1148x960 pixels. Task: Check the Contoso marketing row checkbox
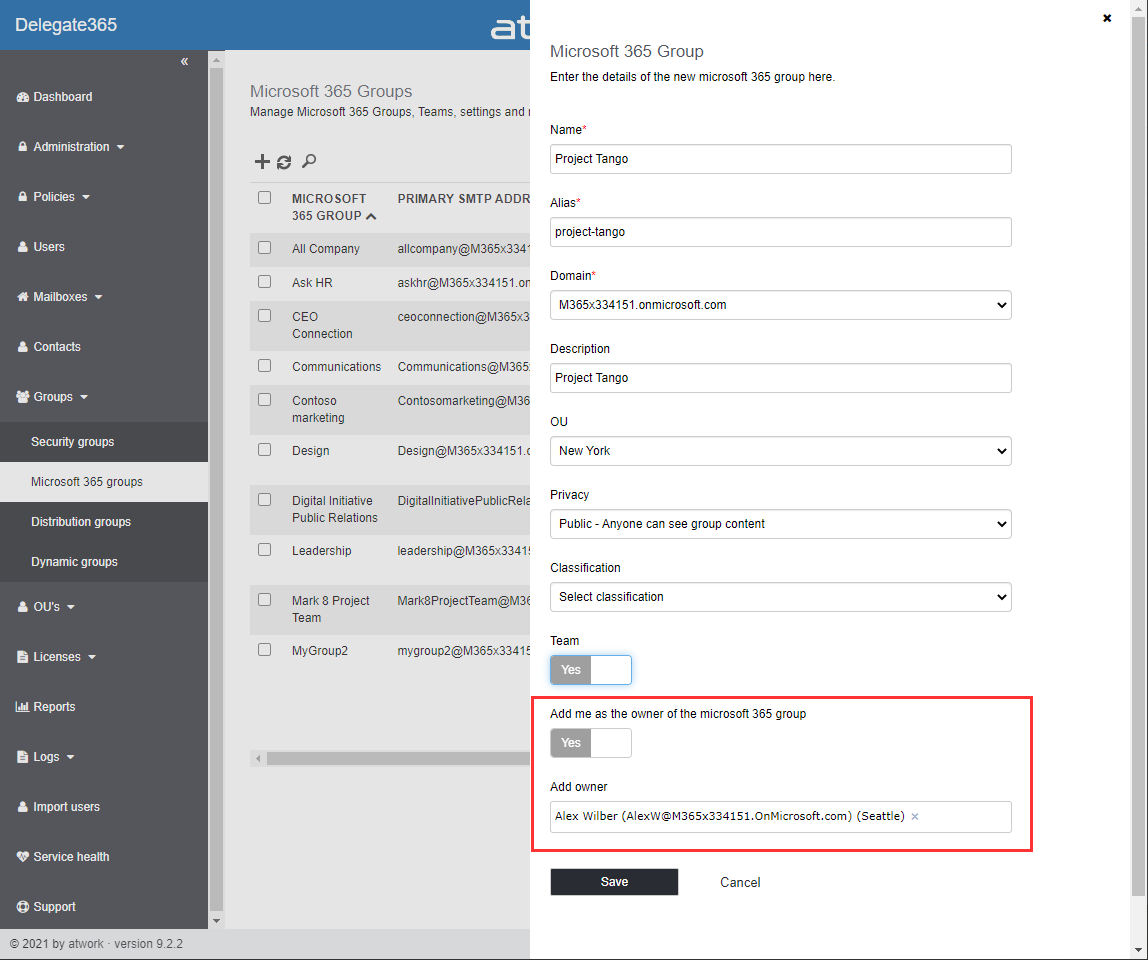click(x=264, y=400)
